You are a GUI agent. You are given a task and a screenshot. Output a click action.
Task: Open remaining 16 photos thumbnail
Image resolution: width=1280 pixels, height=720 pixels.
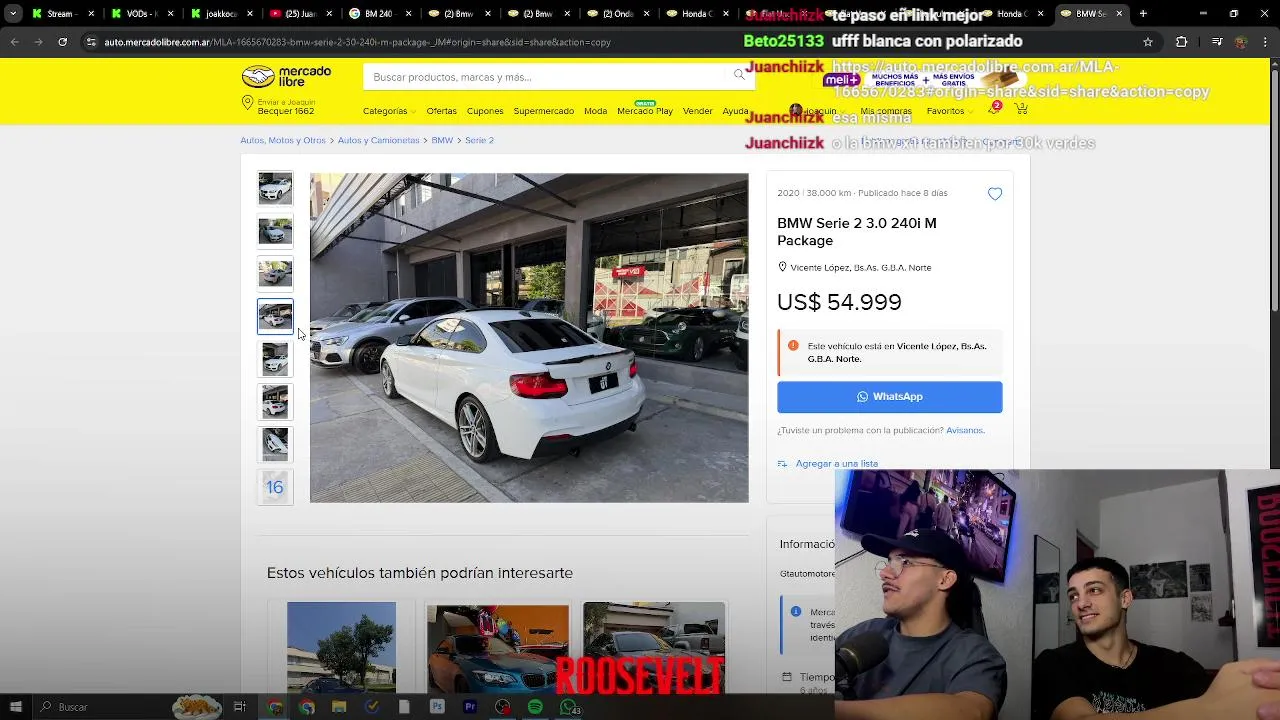click(x=275, y=487)
